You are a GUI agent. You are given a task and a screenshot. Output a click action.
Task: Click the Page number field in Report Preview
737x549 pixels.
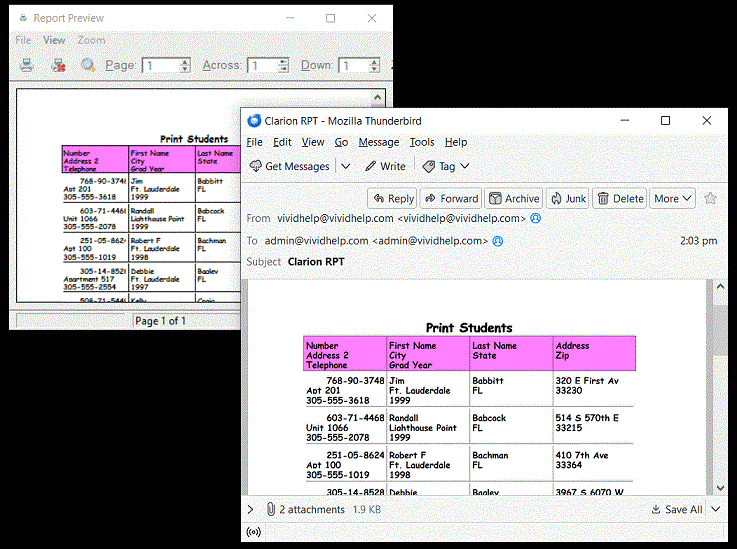tap(161, 65)
